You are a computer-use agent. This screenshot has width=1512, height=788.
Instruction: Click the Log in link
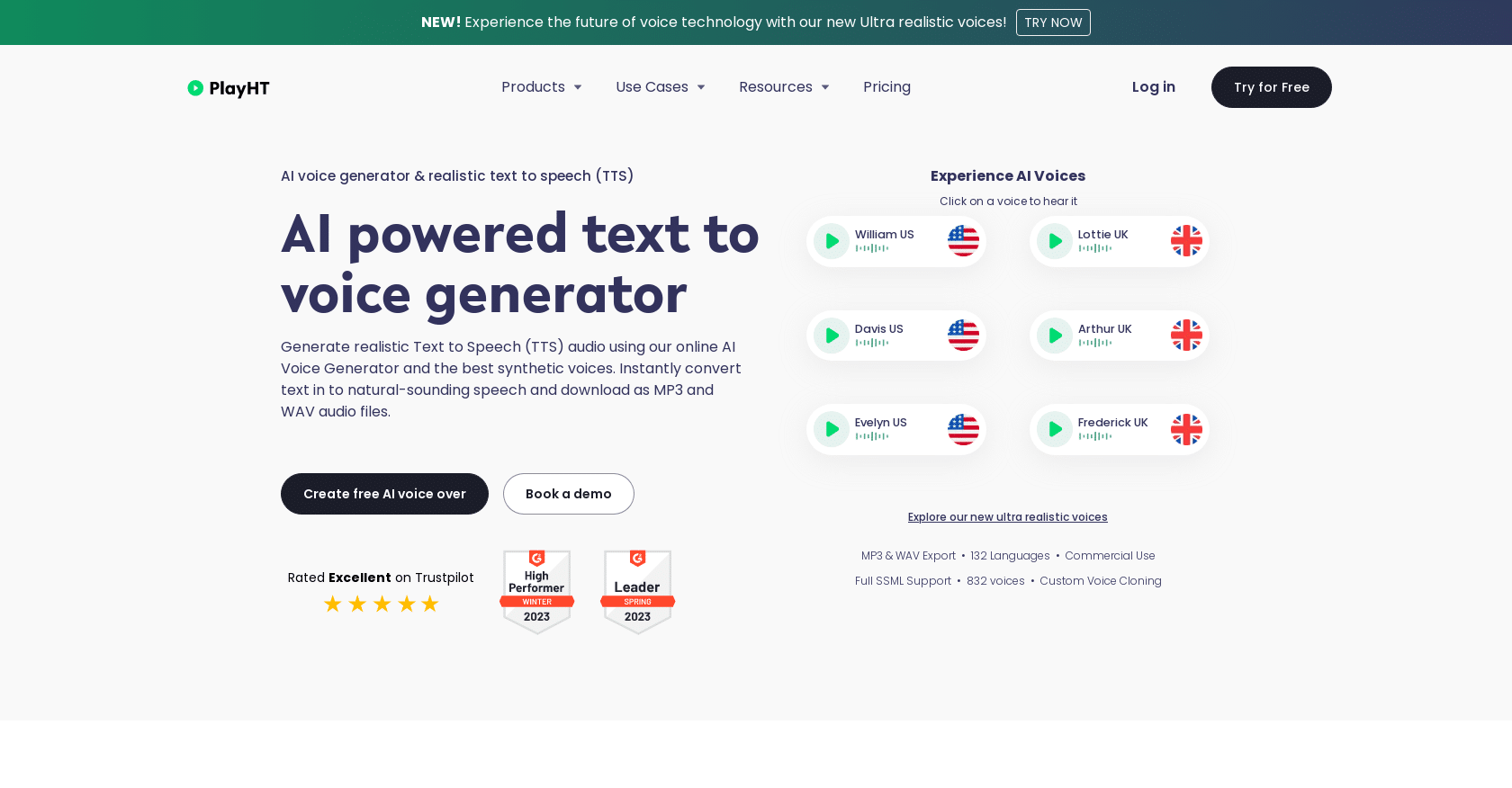[1154, 87]
